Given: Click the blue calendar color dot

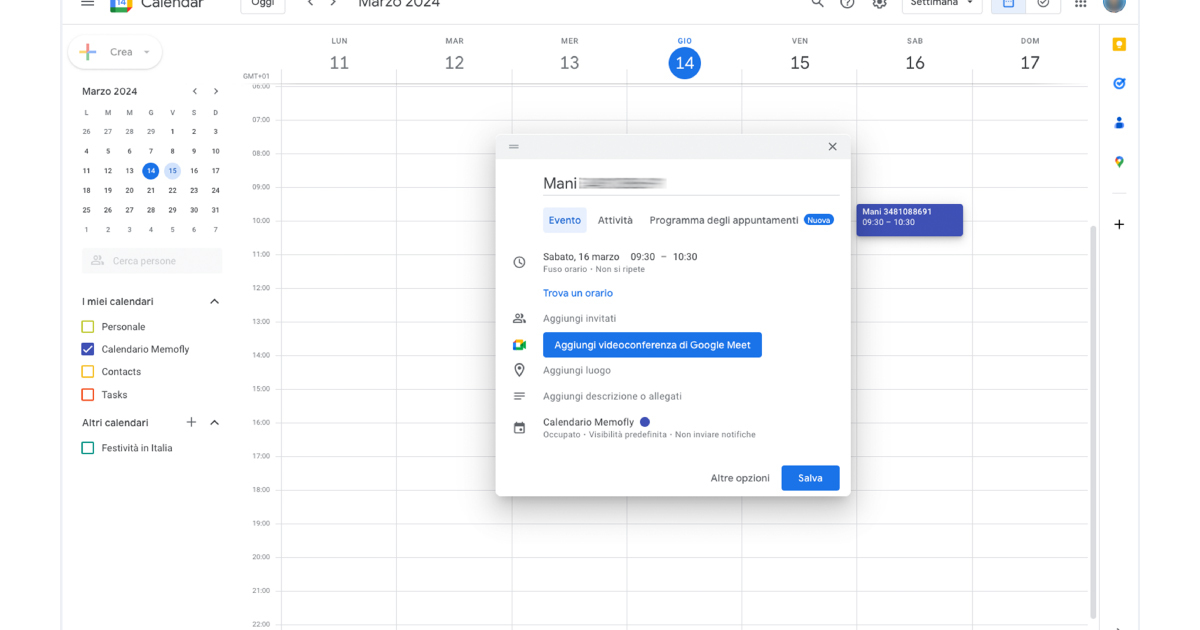Looking at the screenshot, I should click(x=645, y=422).
